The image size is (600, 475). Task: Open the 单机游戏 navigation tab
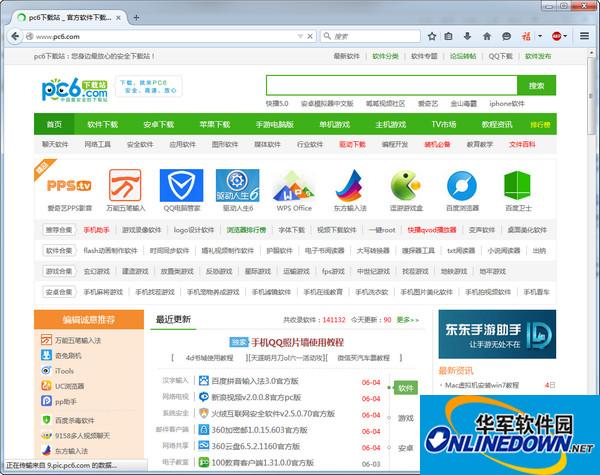(x=335, y=124)
